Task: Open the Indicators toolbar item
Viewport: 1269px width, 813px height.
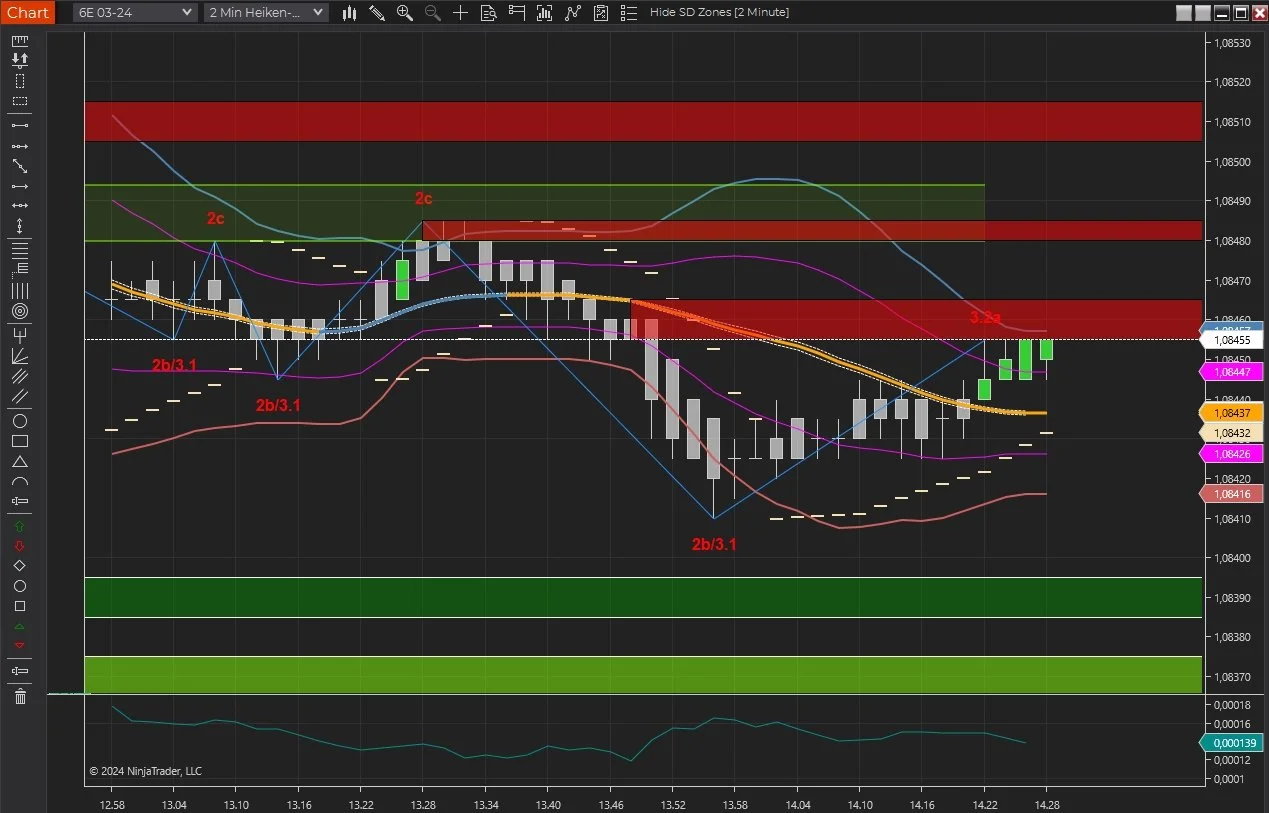Action: pos(573,12)
